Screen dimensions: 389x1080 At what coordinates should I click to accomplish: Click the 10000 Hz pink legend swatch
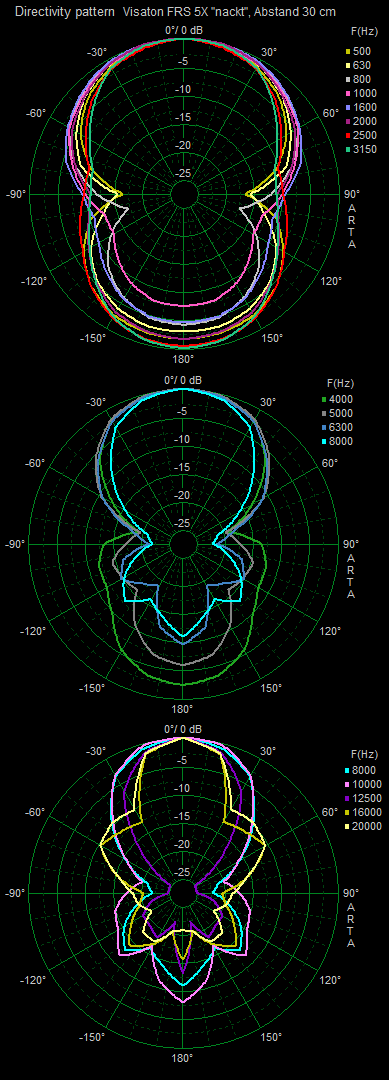[x=347, y=785]
